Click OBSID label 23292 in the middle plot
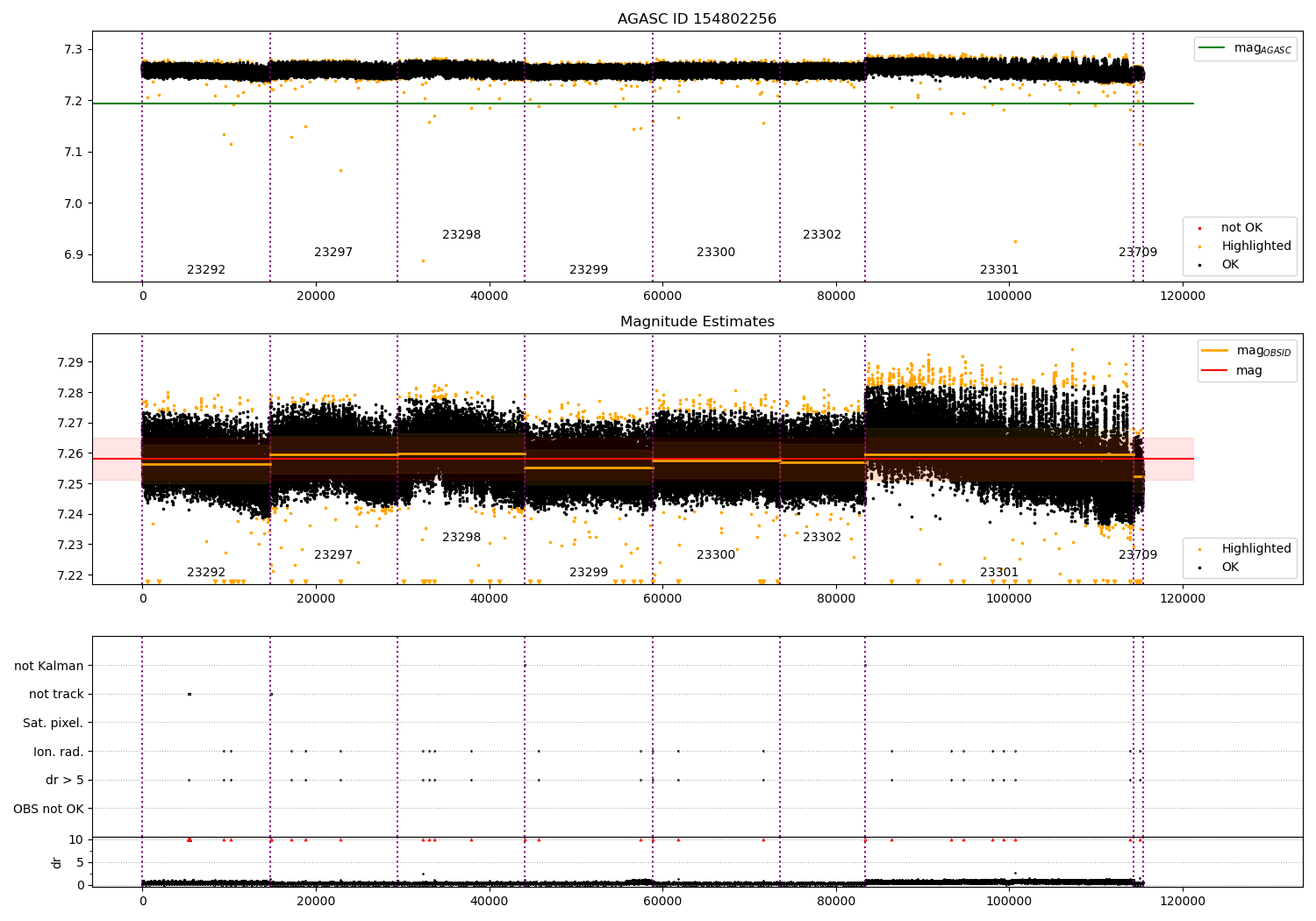This screenshot has width=1316, height=921. (206, 573)
